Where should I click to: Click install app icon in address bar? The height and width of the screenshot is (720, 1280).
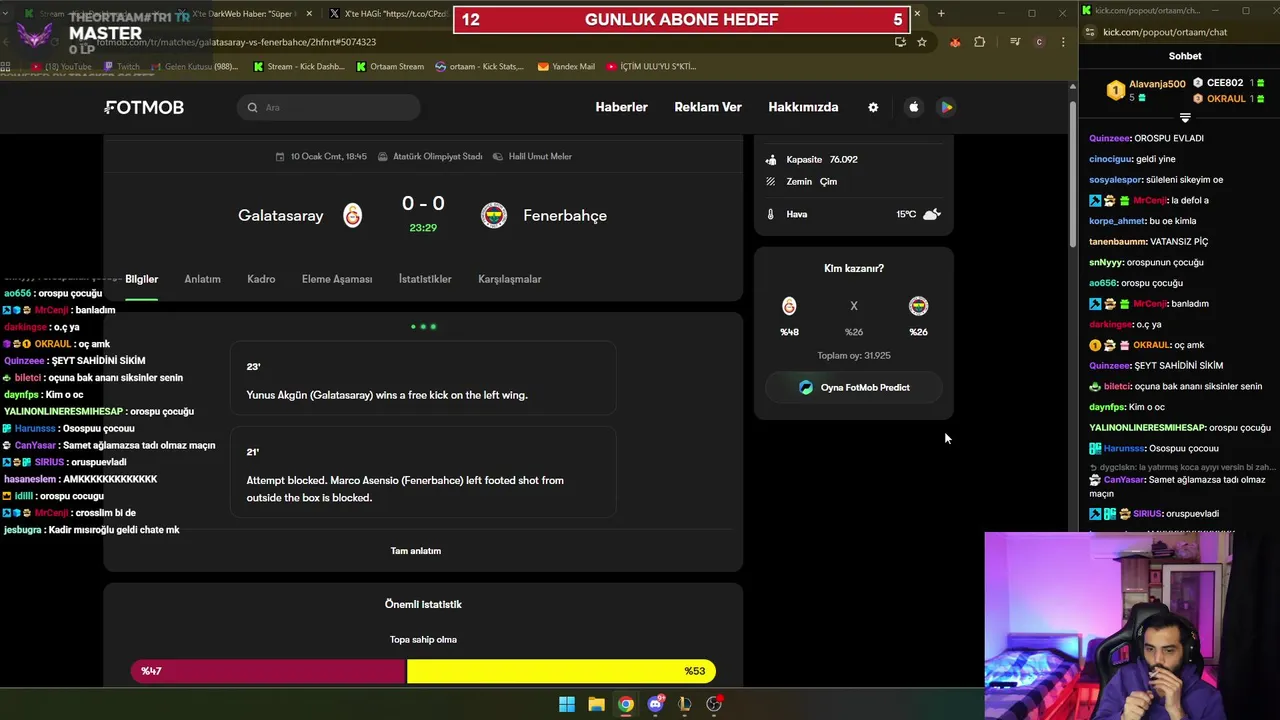tap(900, 42)
